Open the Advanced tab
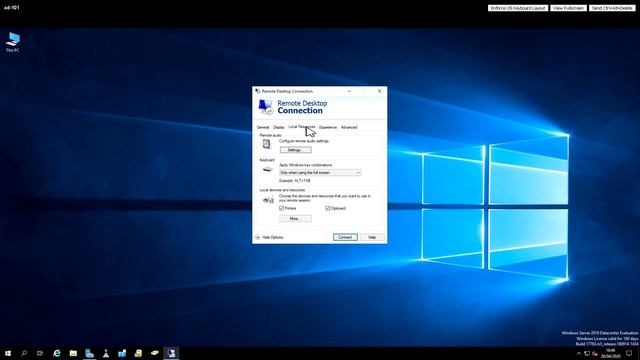 (349, 127)
